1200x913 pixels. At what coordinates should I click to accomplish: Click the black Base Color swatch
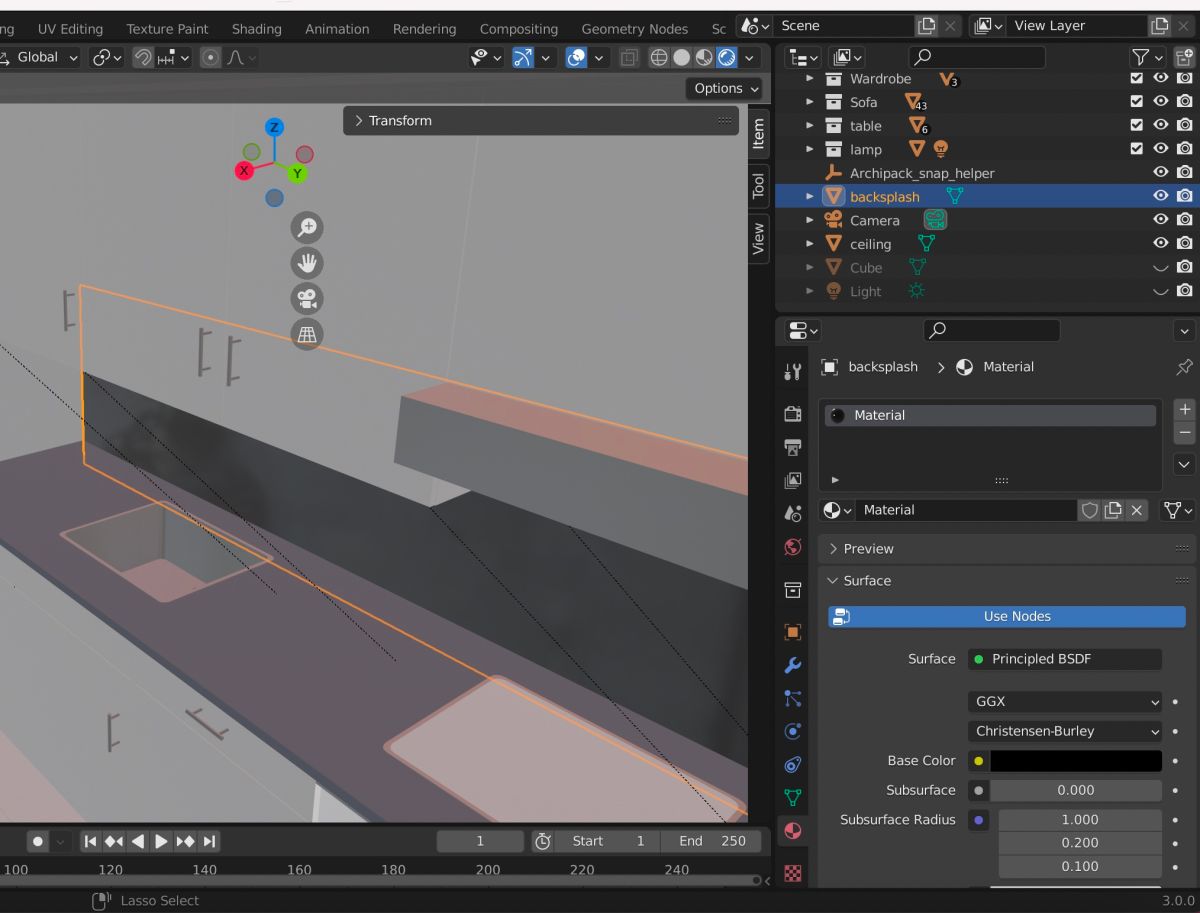click(x=1076, y=761)
